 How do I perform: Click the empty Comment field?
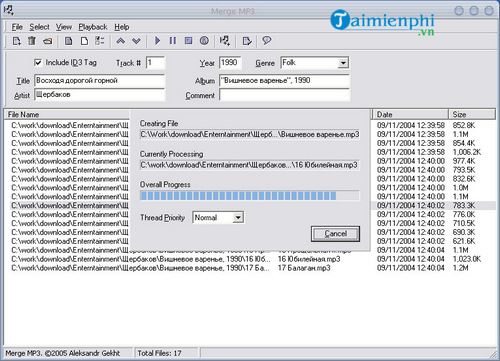[x=284, y=95]
